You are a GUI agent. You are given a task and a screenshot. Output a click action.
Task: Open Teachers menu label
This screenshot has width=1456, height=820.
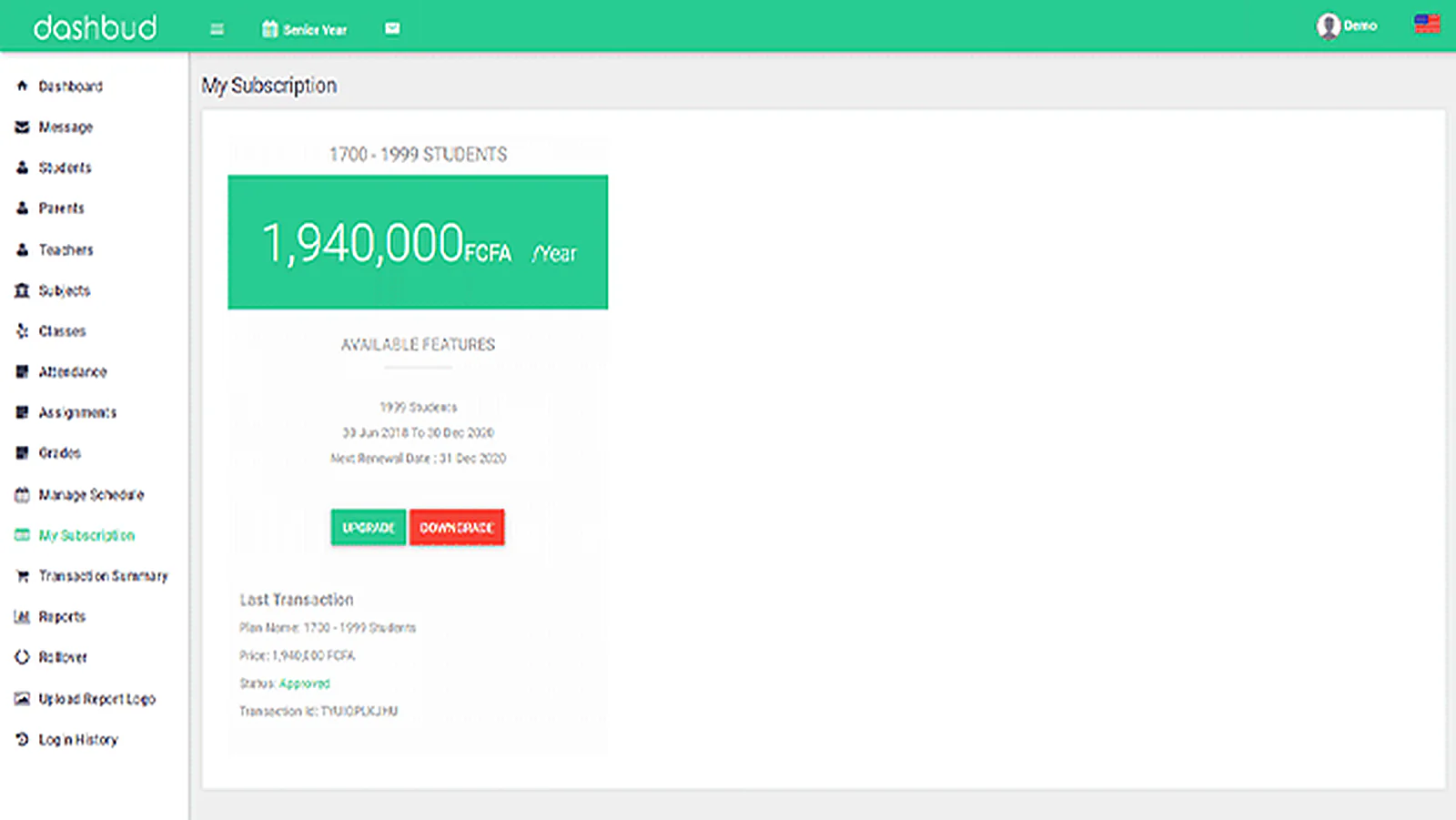[x=66, y=249]
